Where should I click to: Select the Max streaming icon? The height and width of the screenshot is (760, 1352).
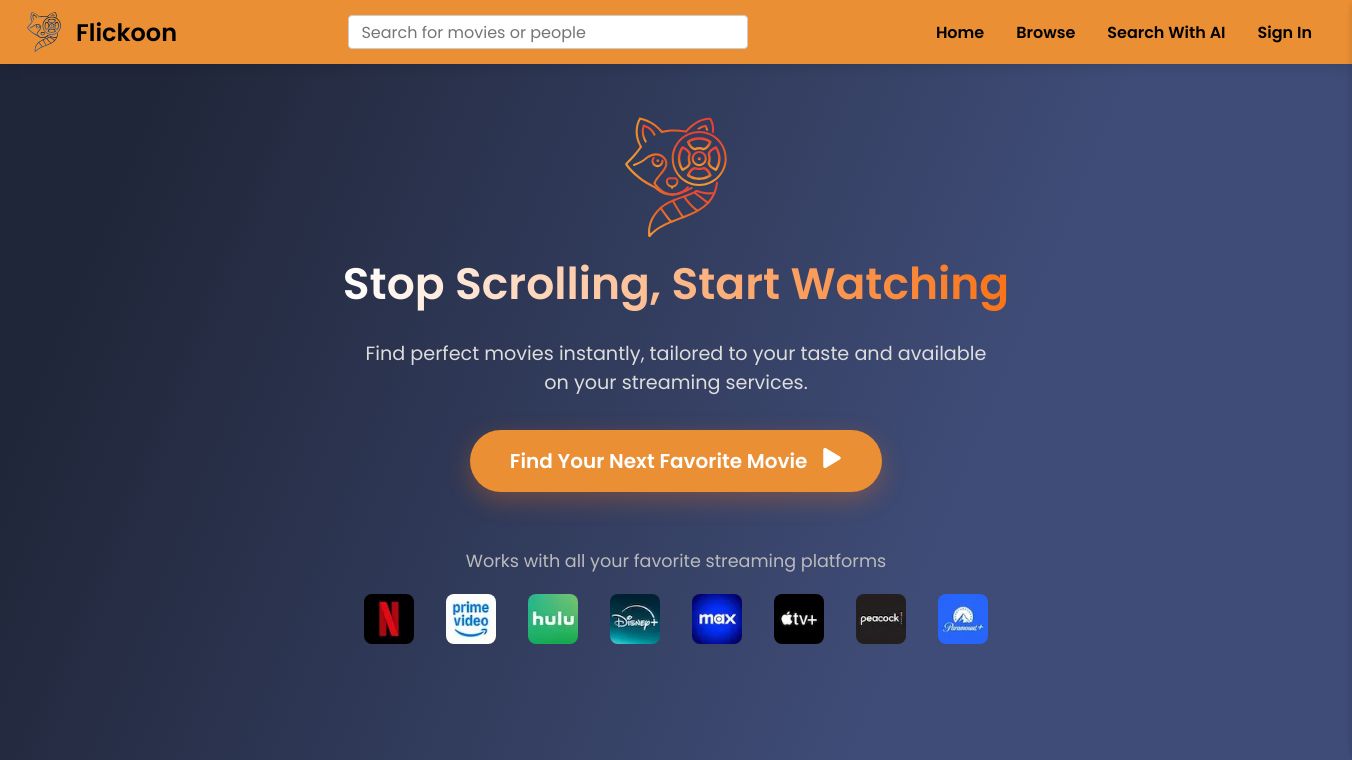tap(717, 619)
